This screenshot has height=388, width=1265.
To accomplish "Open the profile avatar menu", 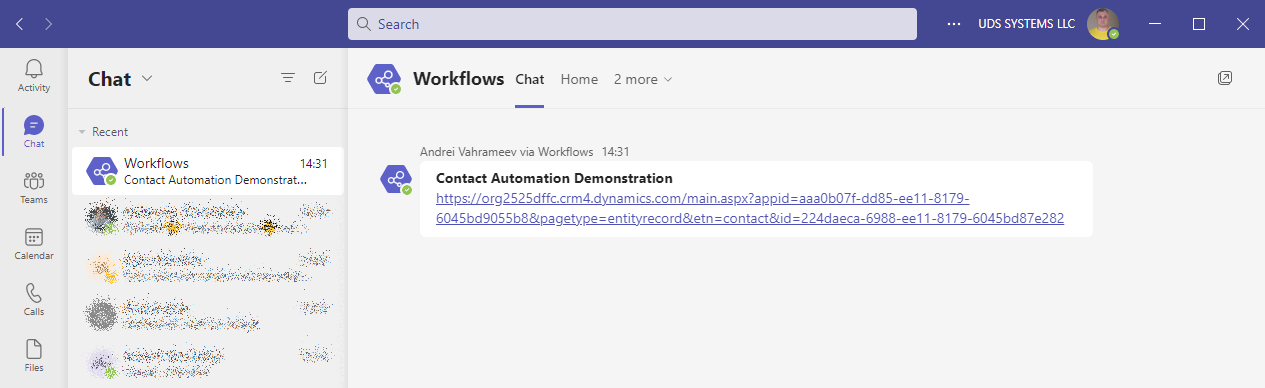I will click(1103, 24).
